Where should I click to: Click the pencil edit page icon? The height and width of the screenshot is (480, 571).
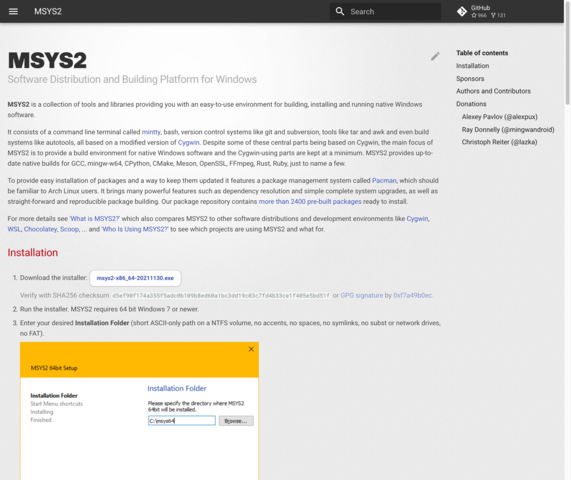(x=435, y=56)
